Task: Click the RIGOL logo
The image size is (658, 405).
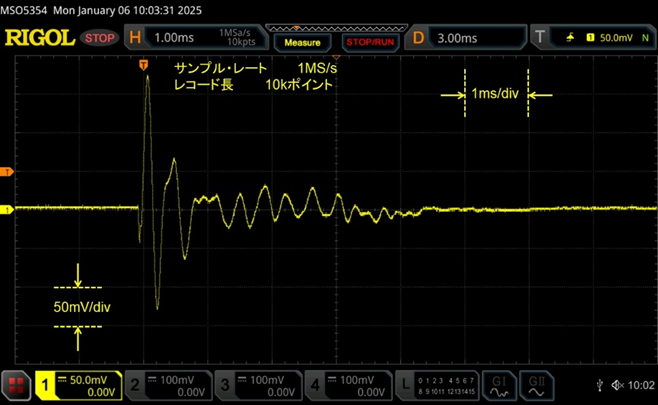Action: pyautogui.click(x=40, y=38)
